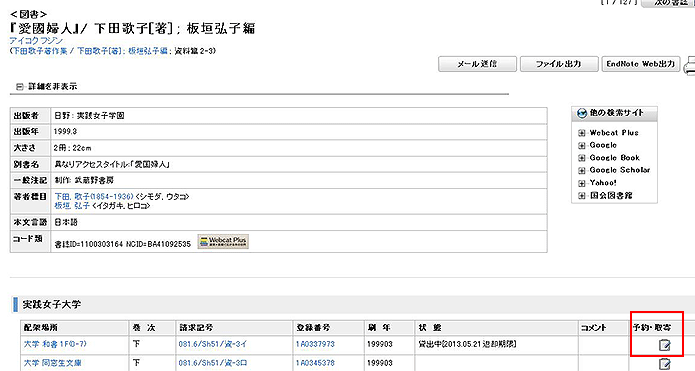Open the アイコク フジン reading link
The width and height of the screenshot is (695, 371).
click(36, 41)
